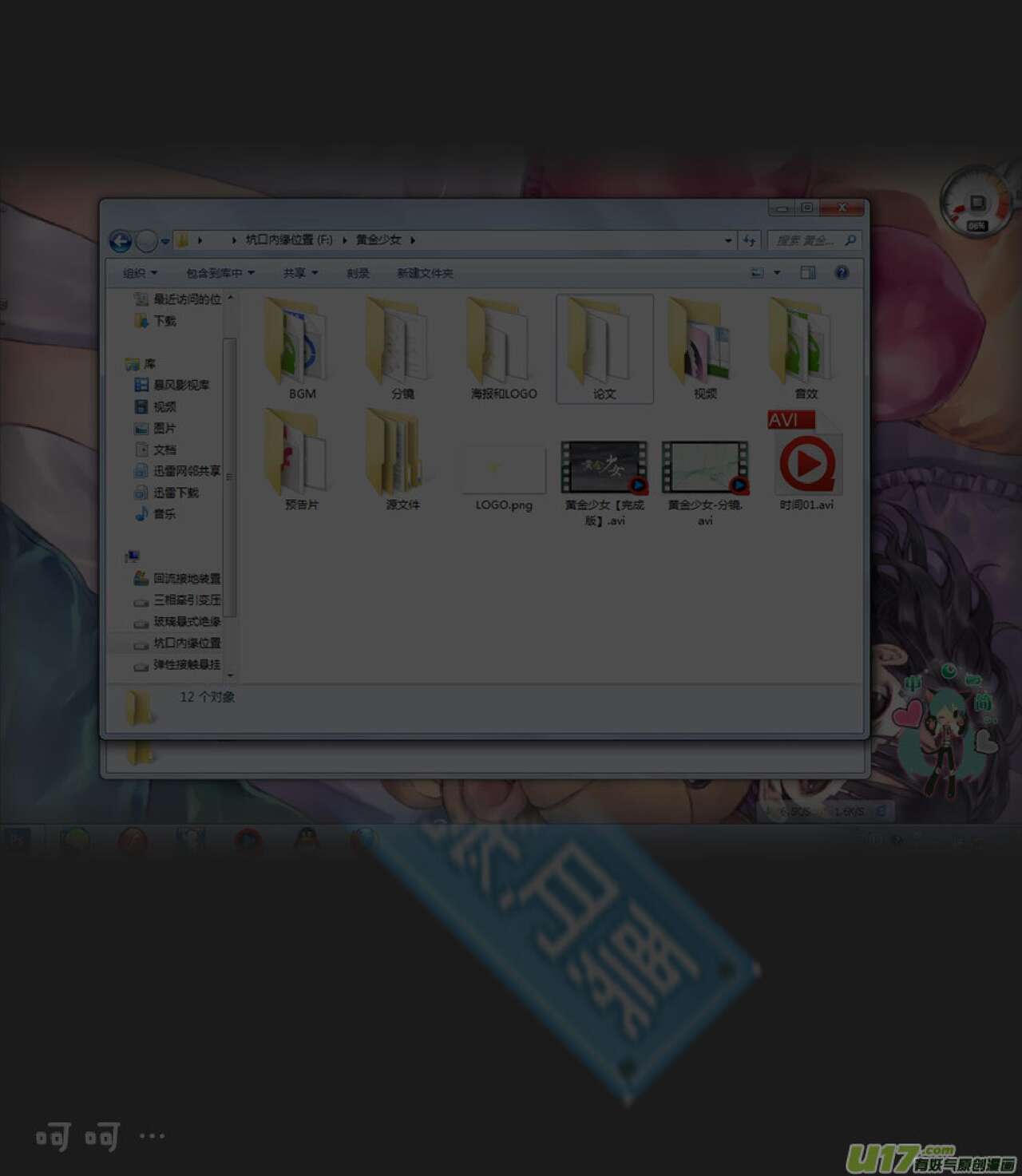Click the 刻录 toolbar button
Screen dimensions: 1022x1176
pos(358,273)
